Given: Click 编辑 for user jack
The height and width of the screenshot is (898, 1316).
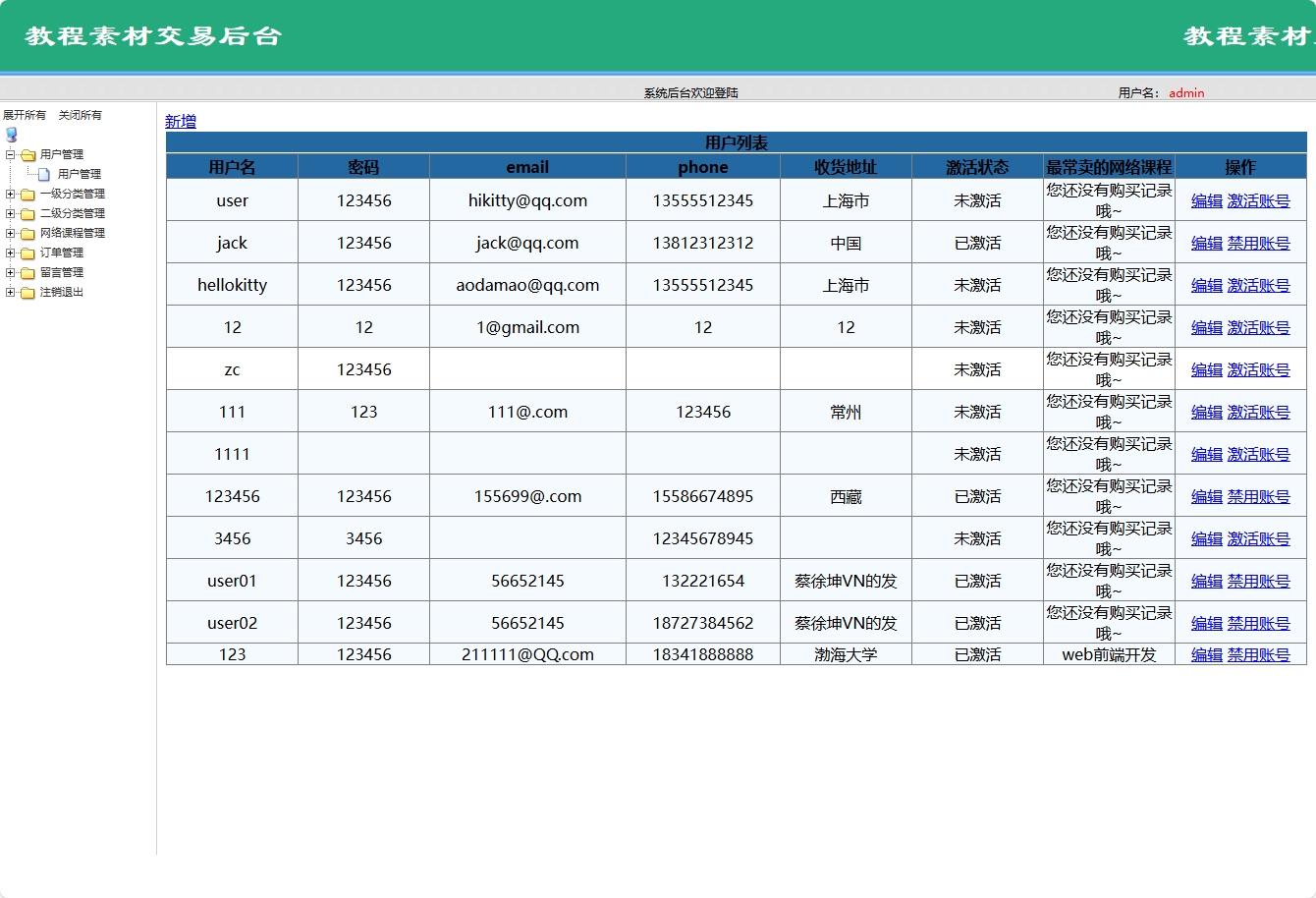Looking at the screenshot, I should [1206, 243].
